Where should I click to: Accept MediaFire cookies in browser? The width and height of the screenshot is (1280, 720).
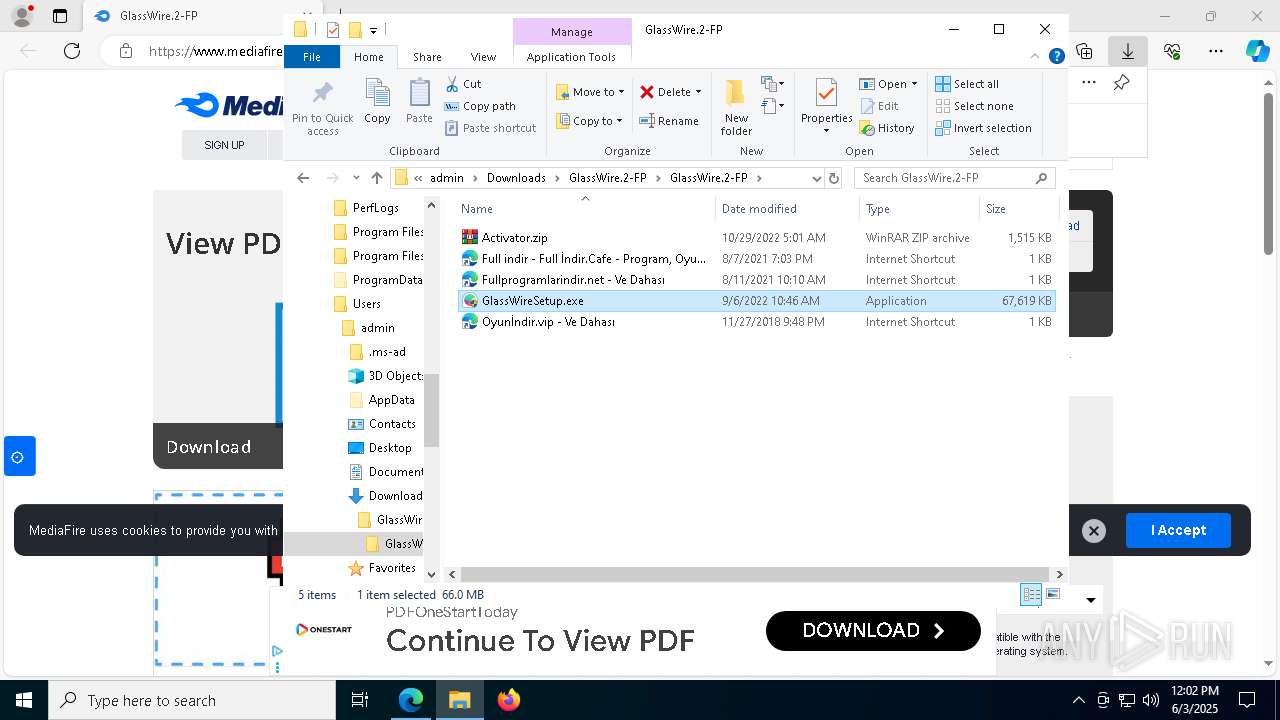(x=1178, y=530)
